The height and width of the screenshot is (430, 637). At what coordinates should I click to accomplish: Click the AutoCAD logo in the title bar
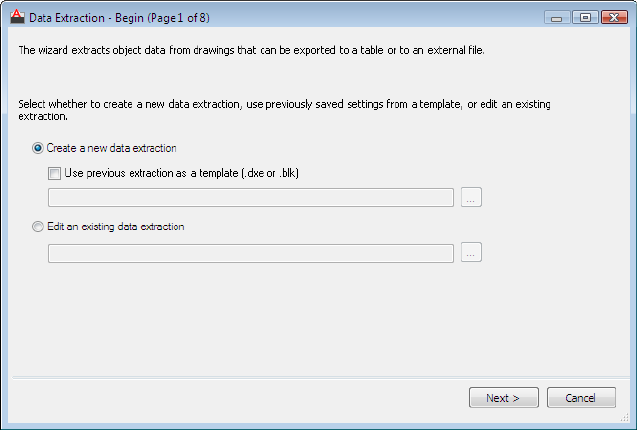click(15, 16)
